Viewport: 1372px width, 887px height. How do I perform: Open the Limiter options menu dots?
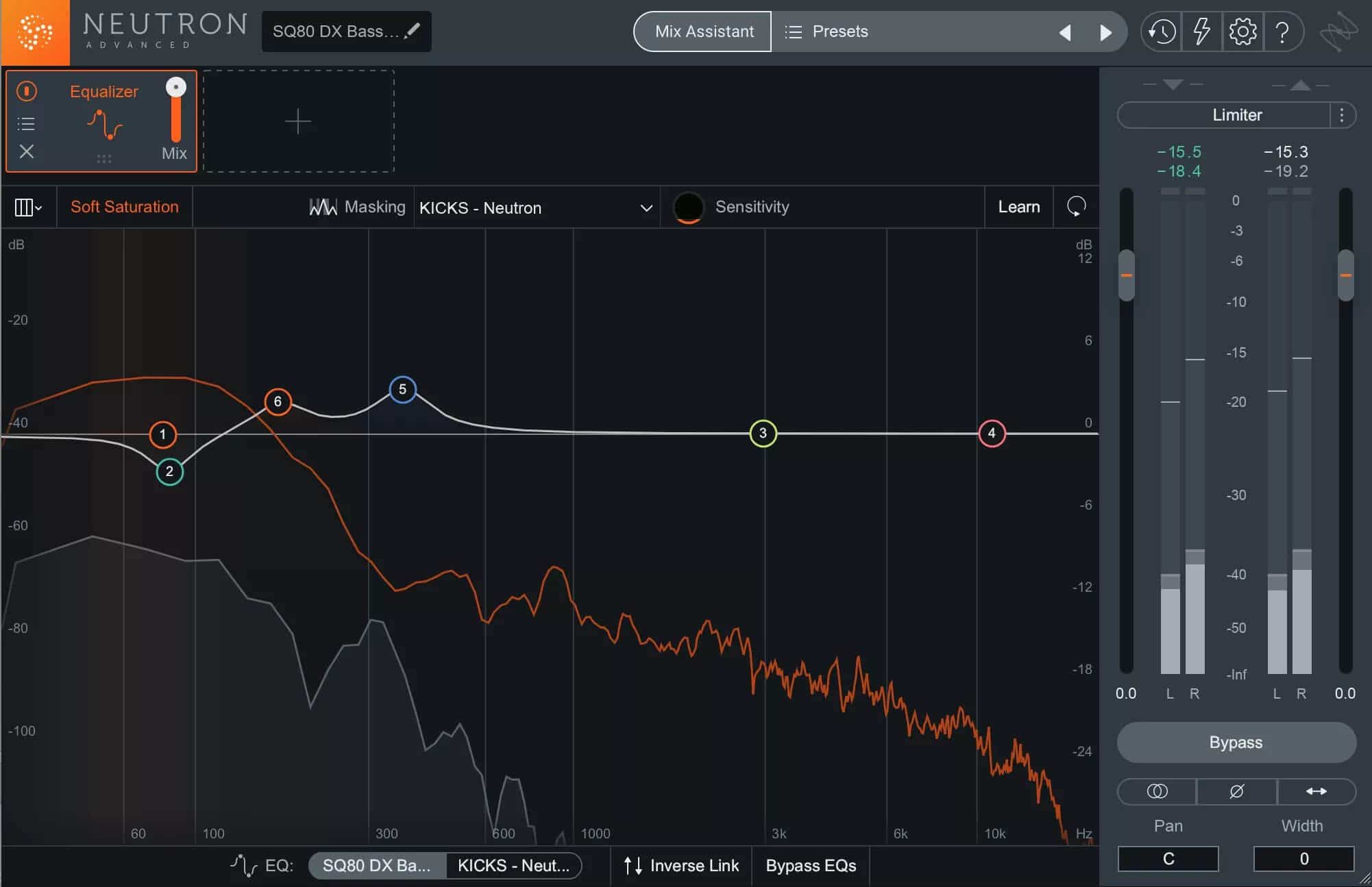(x=1342, y=115)
